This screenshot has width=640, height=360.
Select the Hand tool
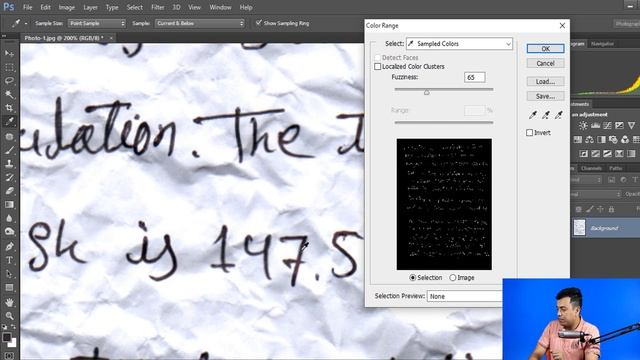pyautogui.click(x=9, y=302)
